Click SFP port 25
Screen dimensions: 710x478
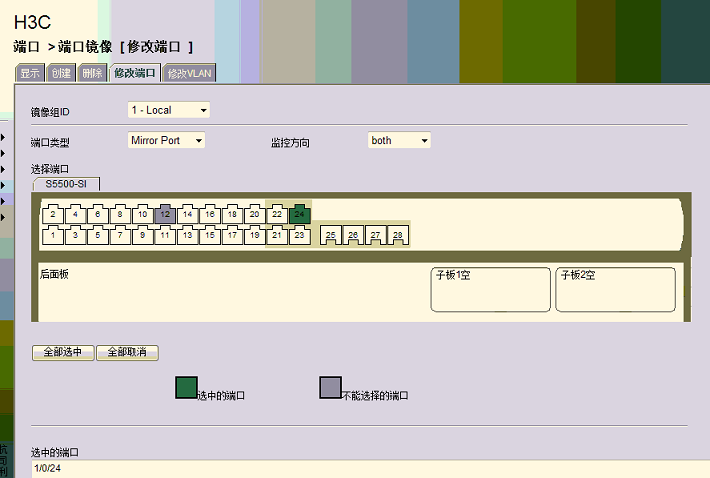coord(330,236)
